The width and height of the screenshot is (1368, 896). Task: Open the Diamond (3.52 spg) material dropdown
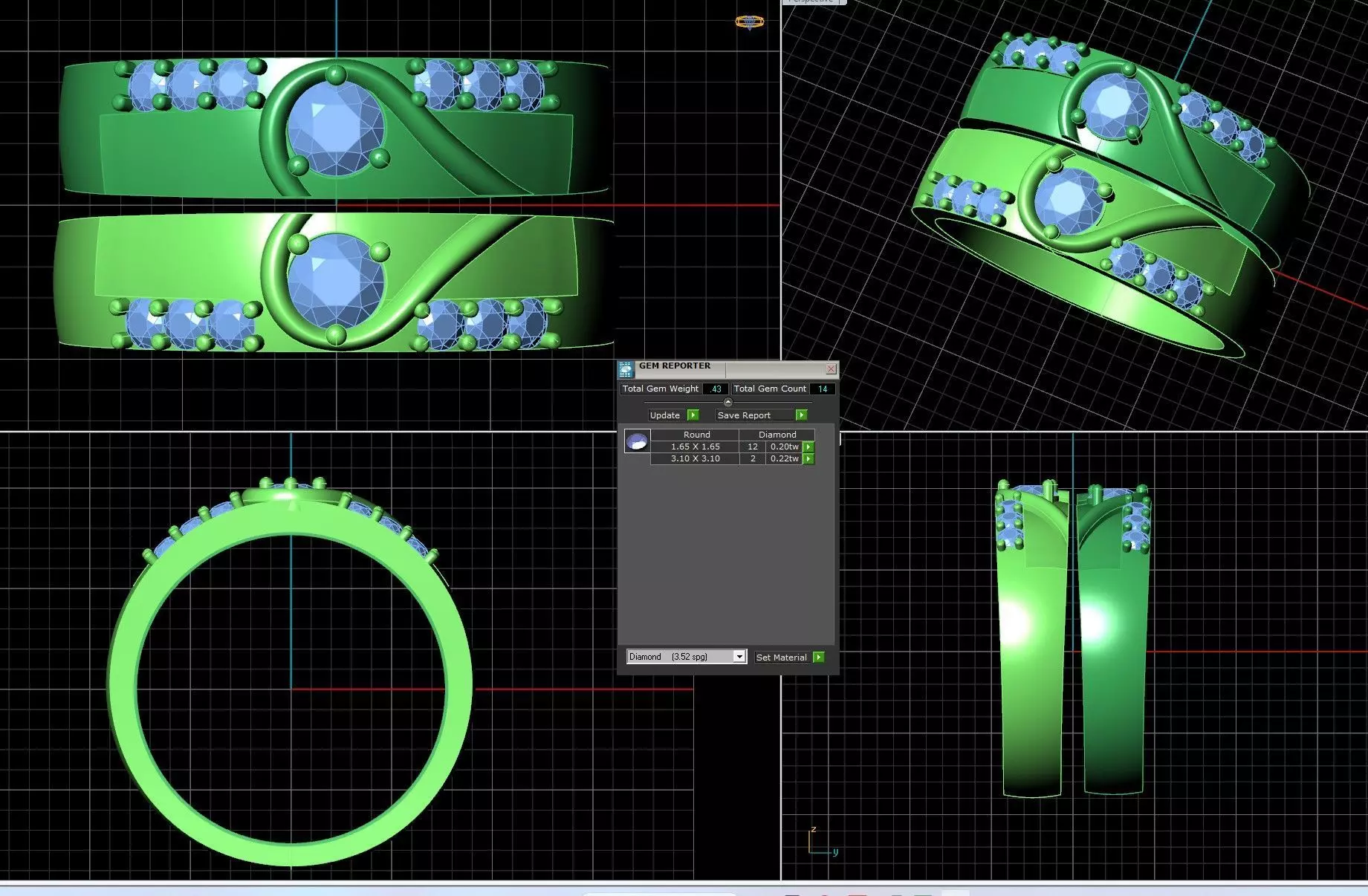(x=687, y=657)
